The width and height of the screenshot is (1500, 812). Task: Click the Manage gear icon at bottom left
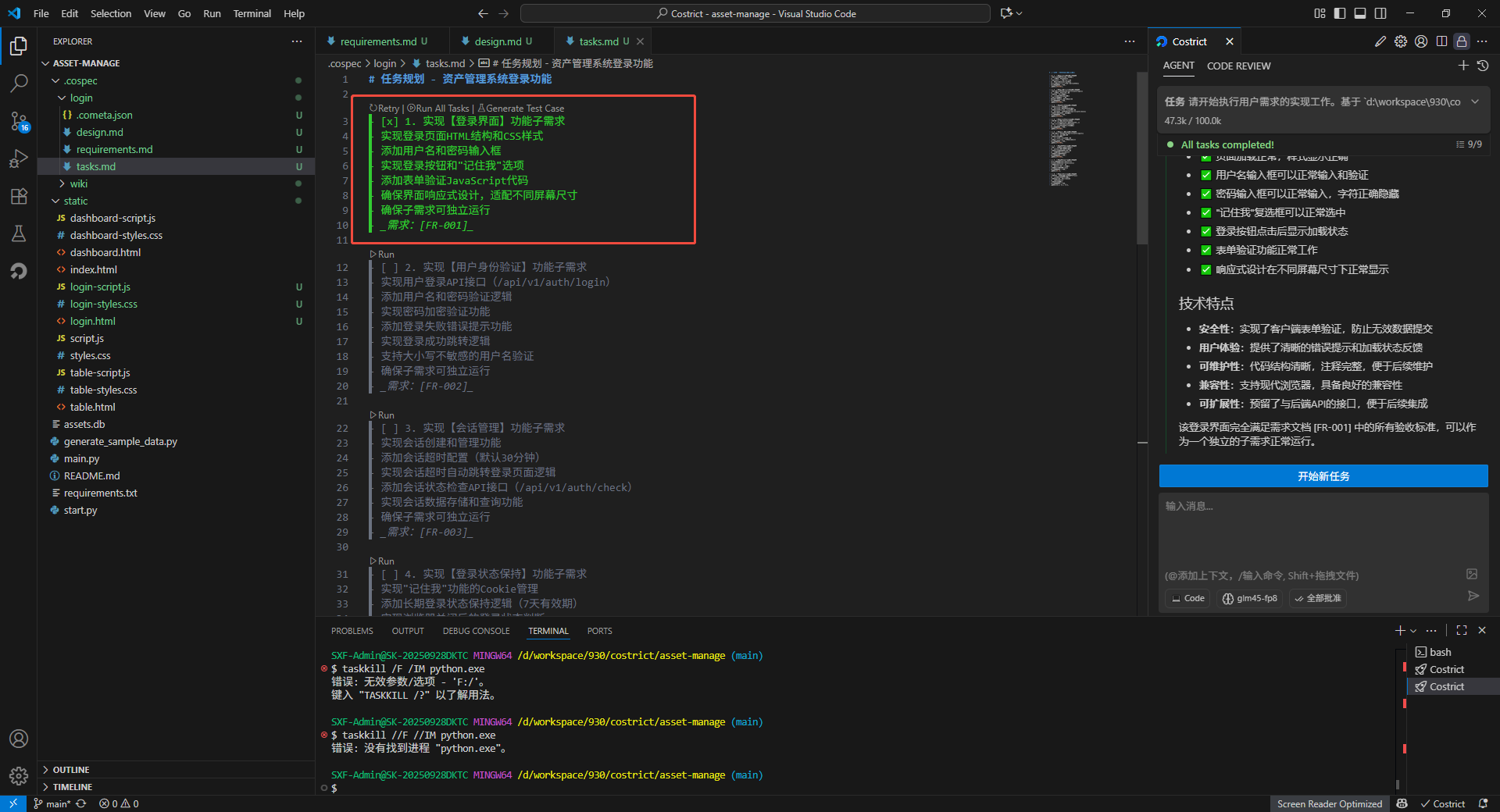click(x=19, y=775)
